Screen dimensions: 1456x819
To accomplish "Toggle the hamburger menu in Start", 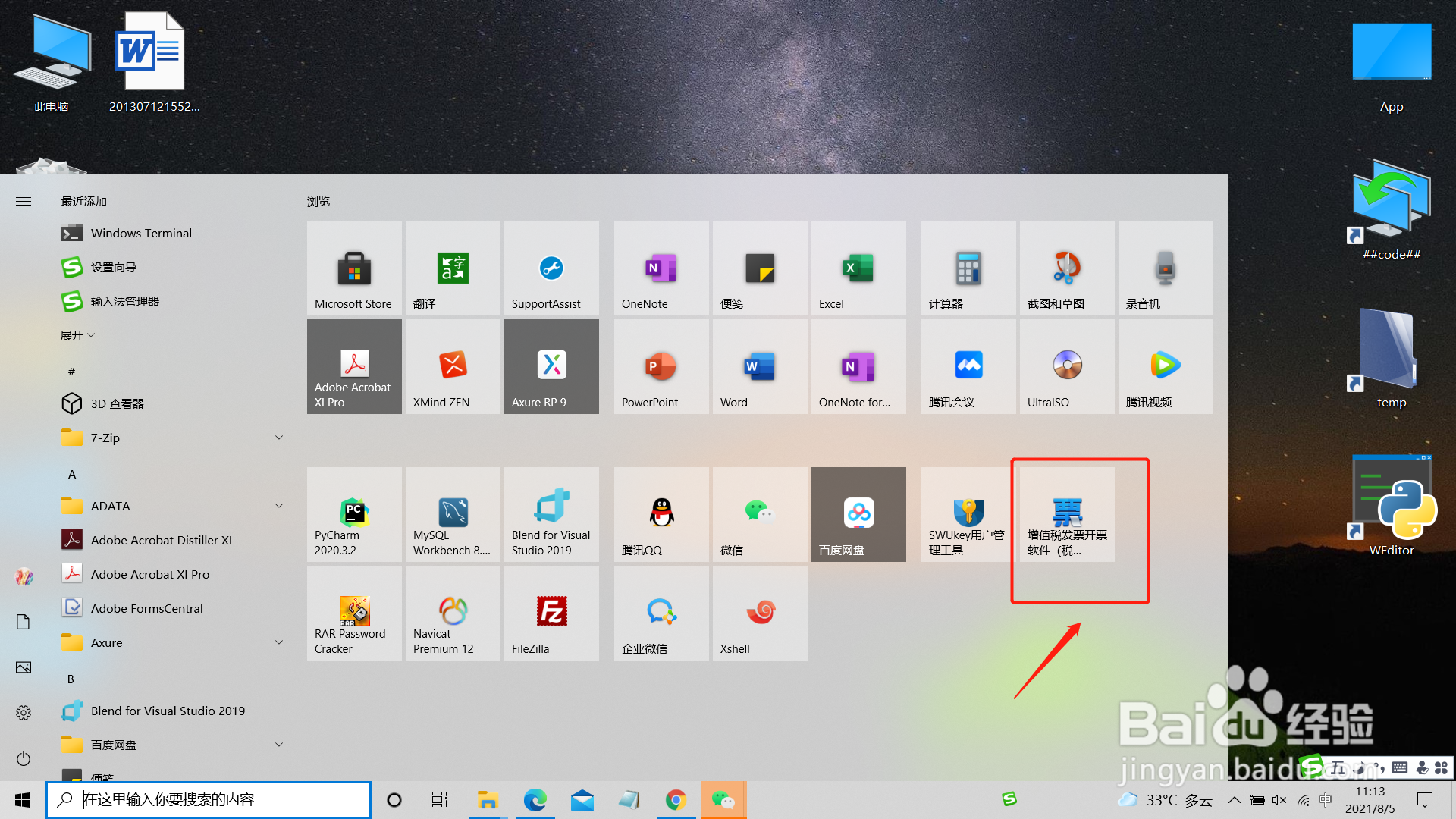I will pyautogui.click(x=24, y=201).
